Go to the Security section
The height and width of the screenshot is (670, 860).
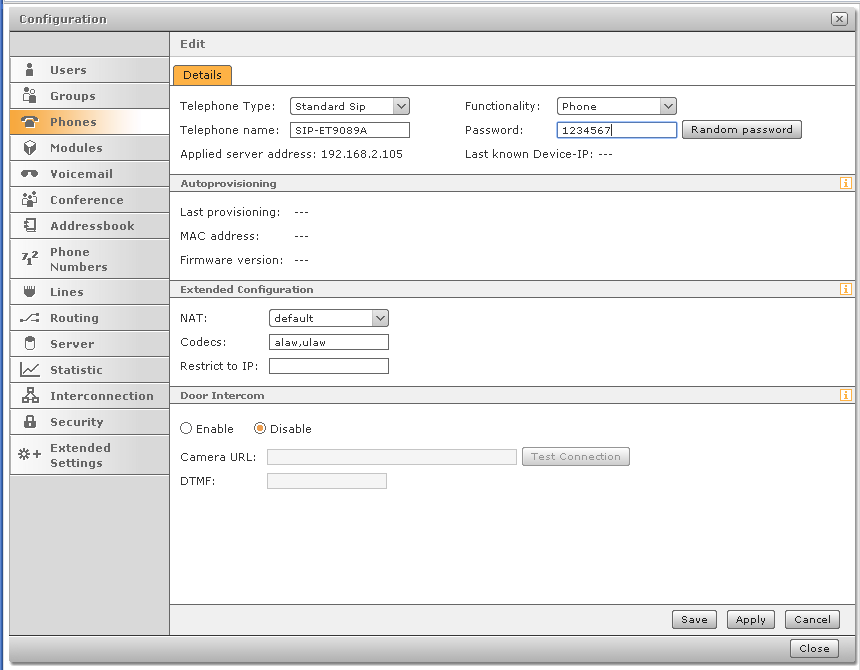tap(89, 422)
